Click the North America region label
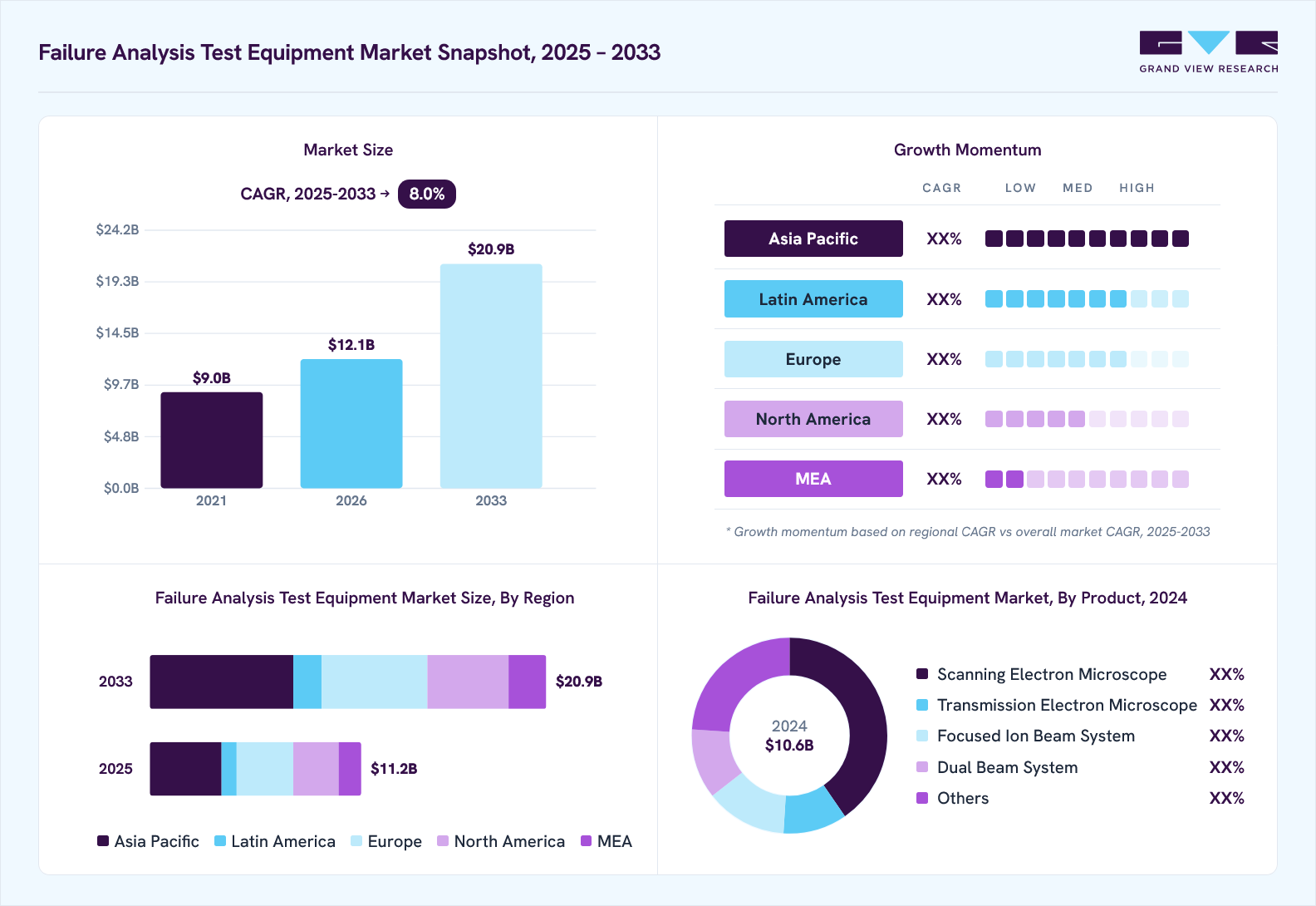The height and width of the screenshot is (906, 1316). pyautogui.click(x=813, y=419)
